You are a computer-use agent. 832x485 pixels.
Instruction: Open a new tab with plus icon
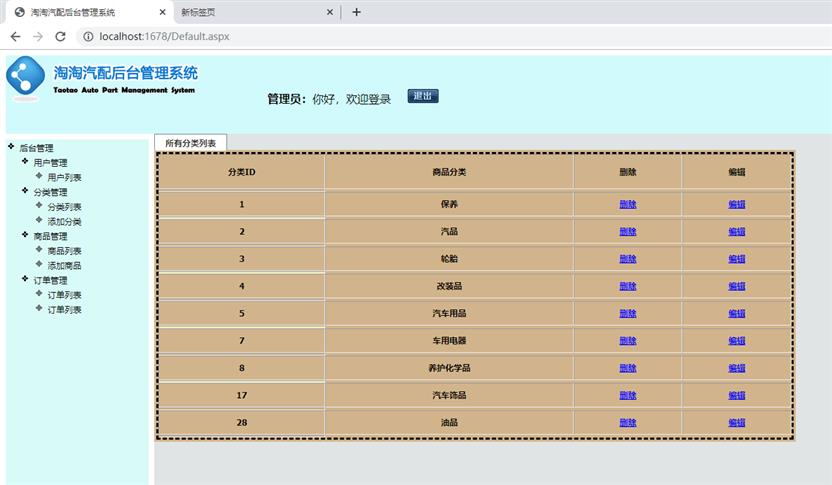coord(356,12)
